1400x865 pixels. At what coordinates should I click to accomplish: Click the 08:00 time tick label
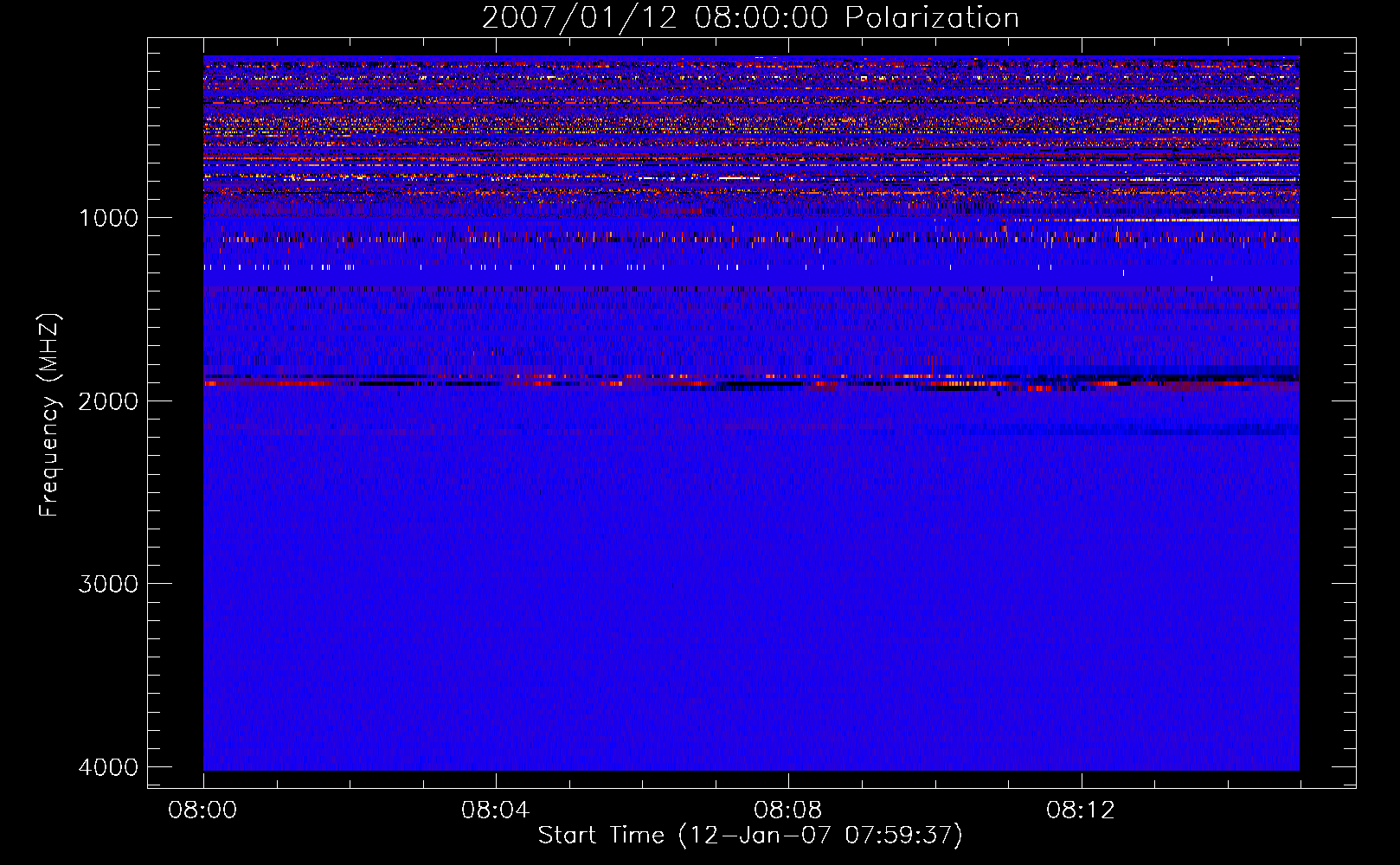click(x=202, y=811)
